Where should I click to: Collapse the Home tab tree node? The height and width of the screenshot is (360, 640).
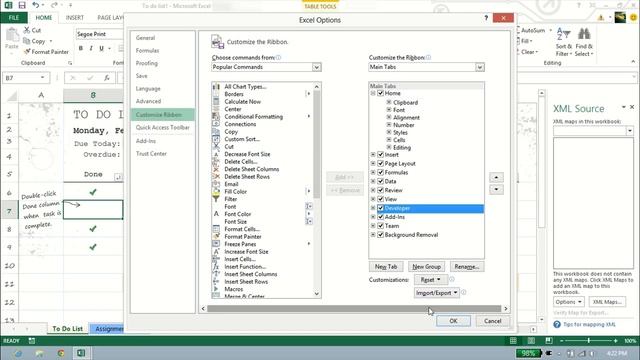(373, 93)
